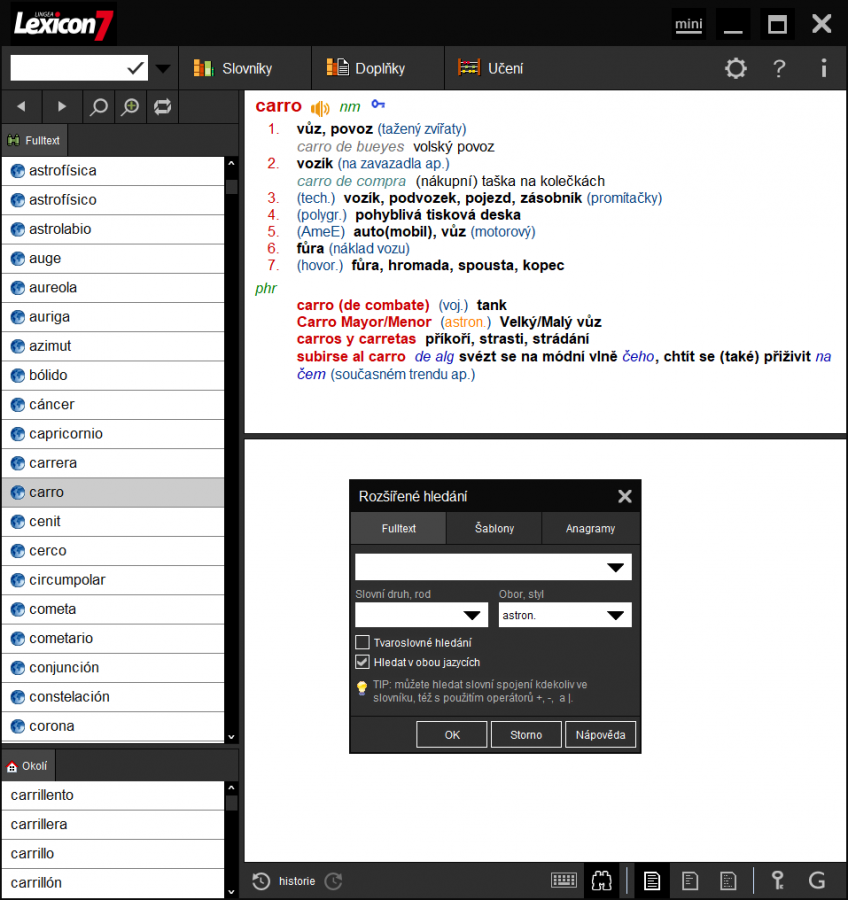Open the binoculars search icon in status bar
Screen dimensions: 848x900
pyautogui.click(x=602, y=880)
